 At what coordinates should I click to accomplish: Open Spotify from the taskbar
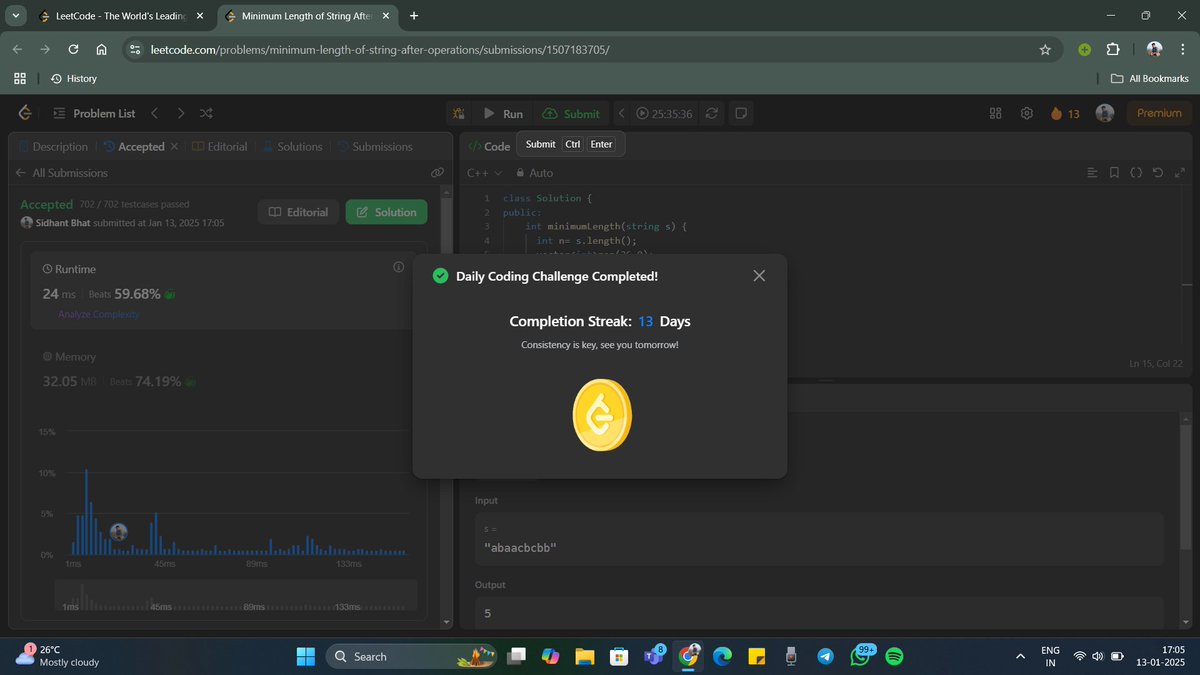pos(895,656)
